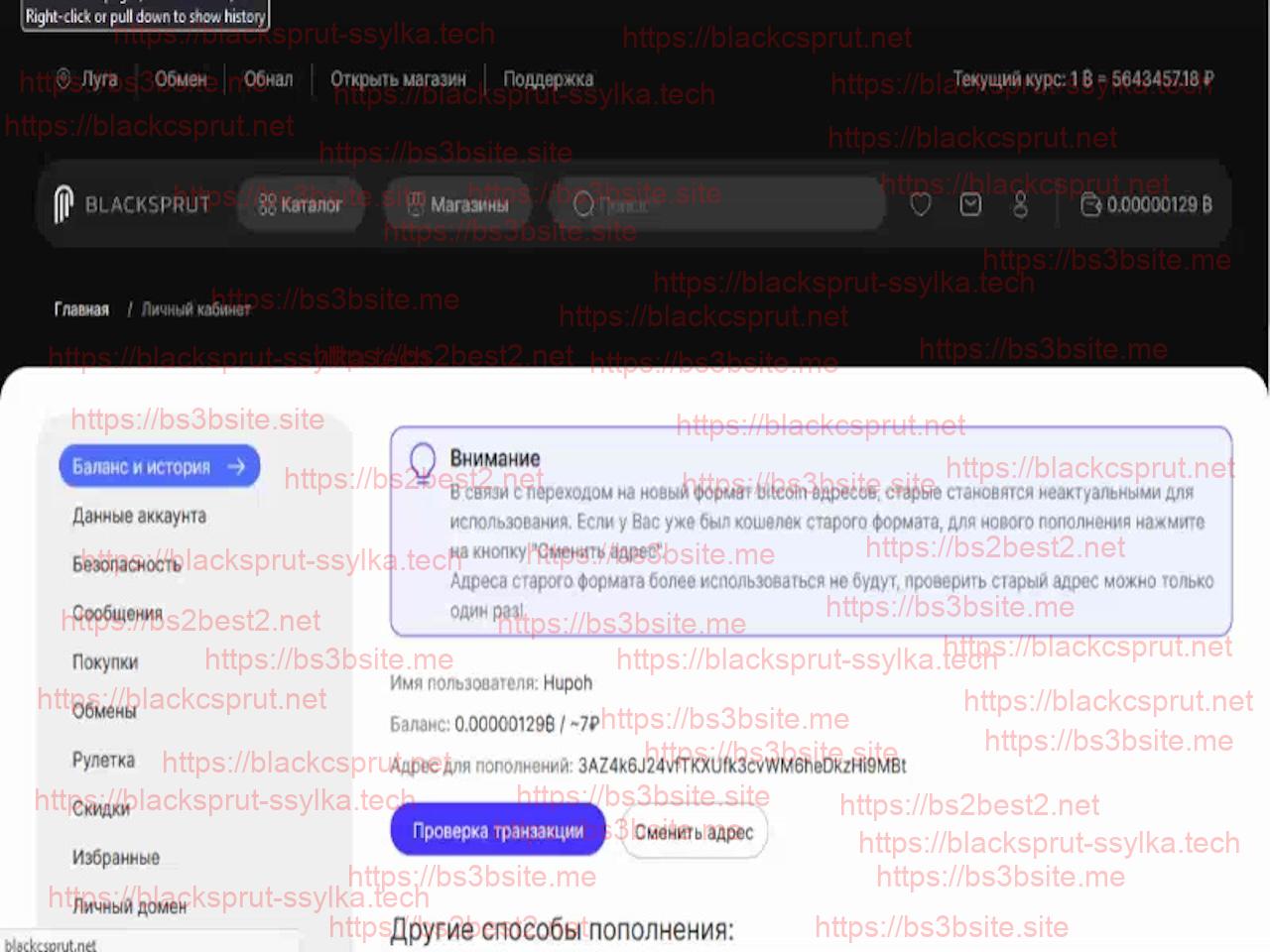Select Баланс и история sidebar tab
Image resolution: width=1270 pixels, height=952 pixels.
(x=159, y=466)
